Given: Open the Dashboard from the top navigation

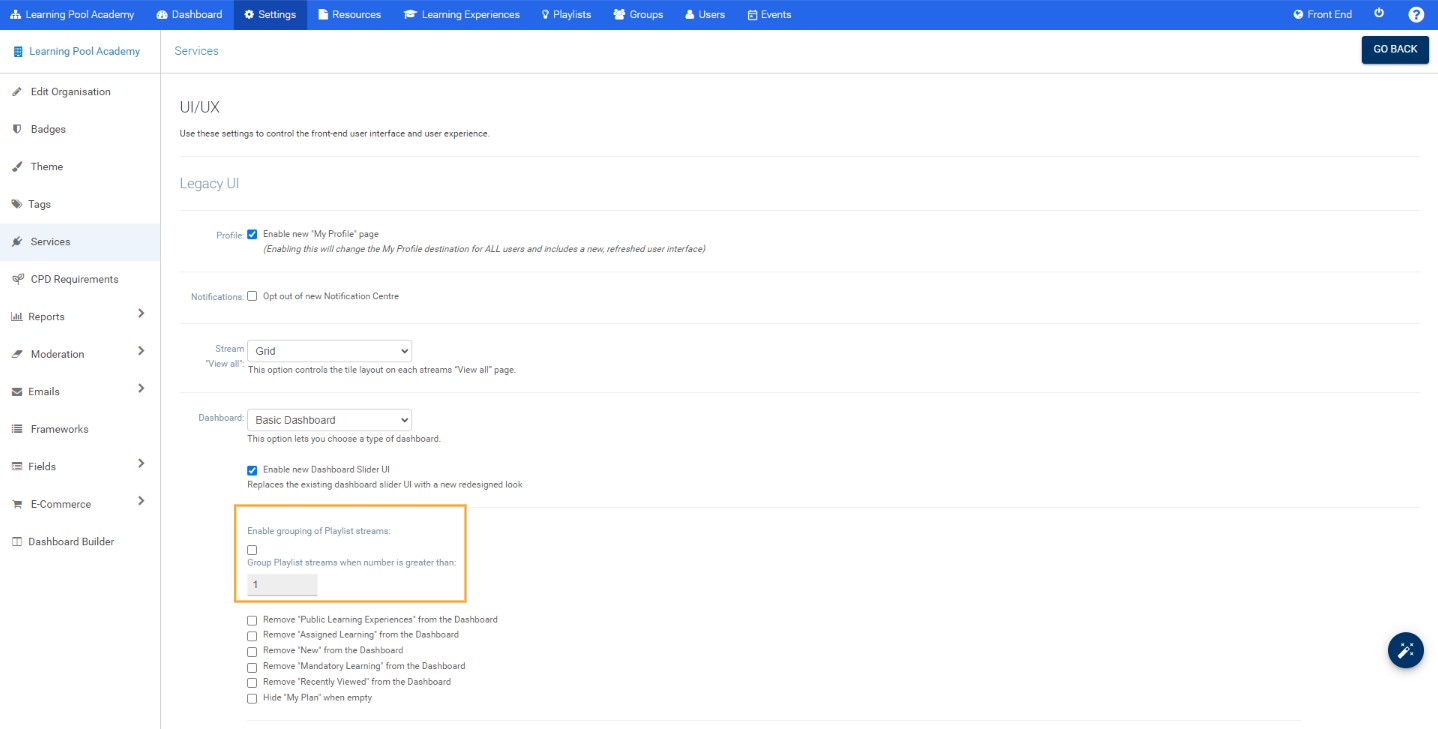Looking at the screenshot, I should (x=189, y=14).
